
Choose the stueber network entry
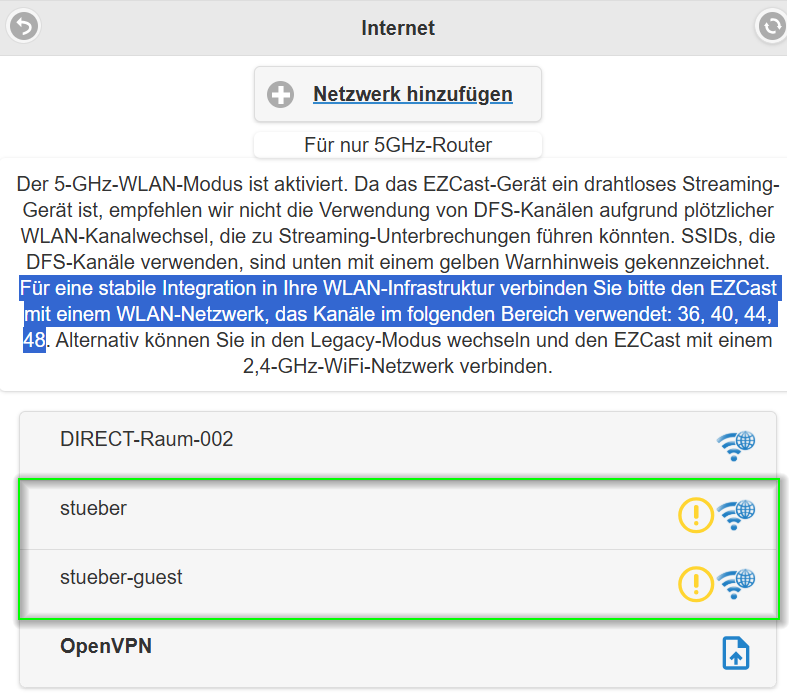398,514
